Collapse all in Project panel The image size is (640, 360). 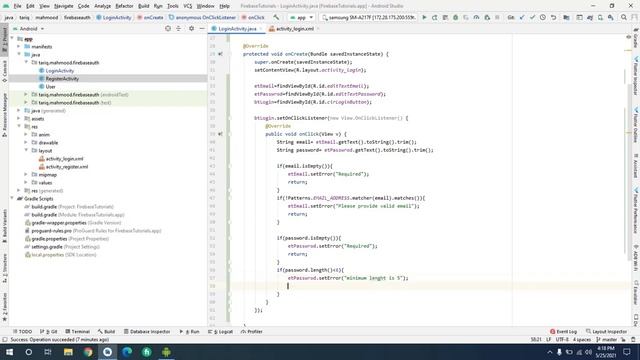[179, 29]
